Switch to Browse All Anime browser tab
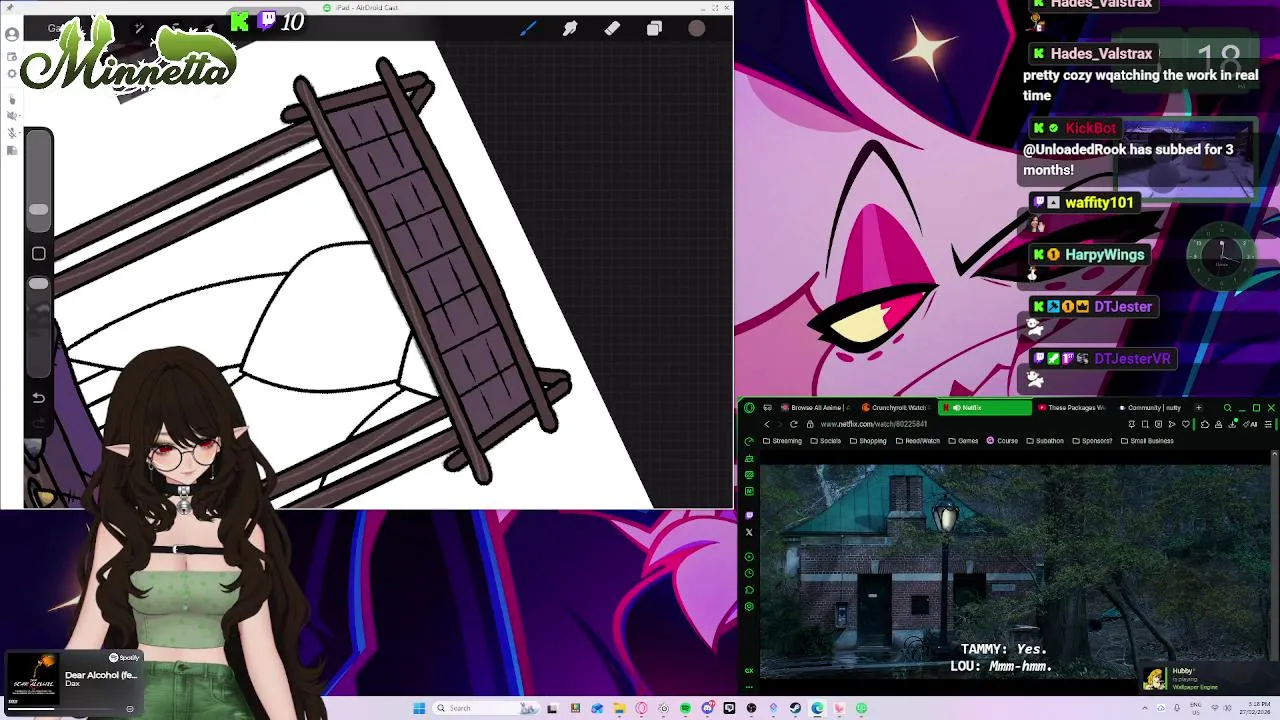Viewport: 1280px width, 720px height. click(814, 408)
